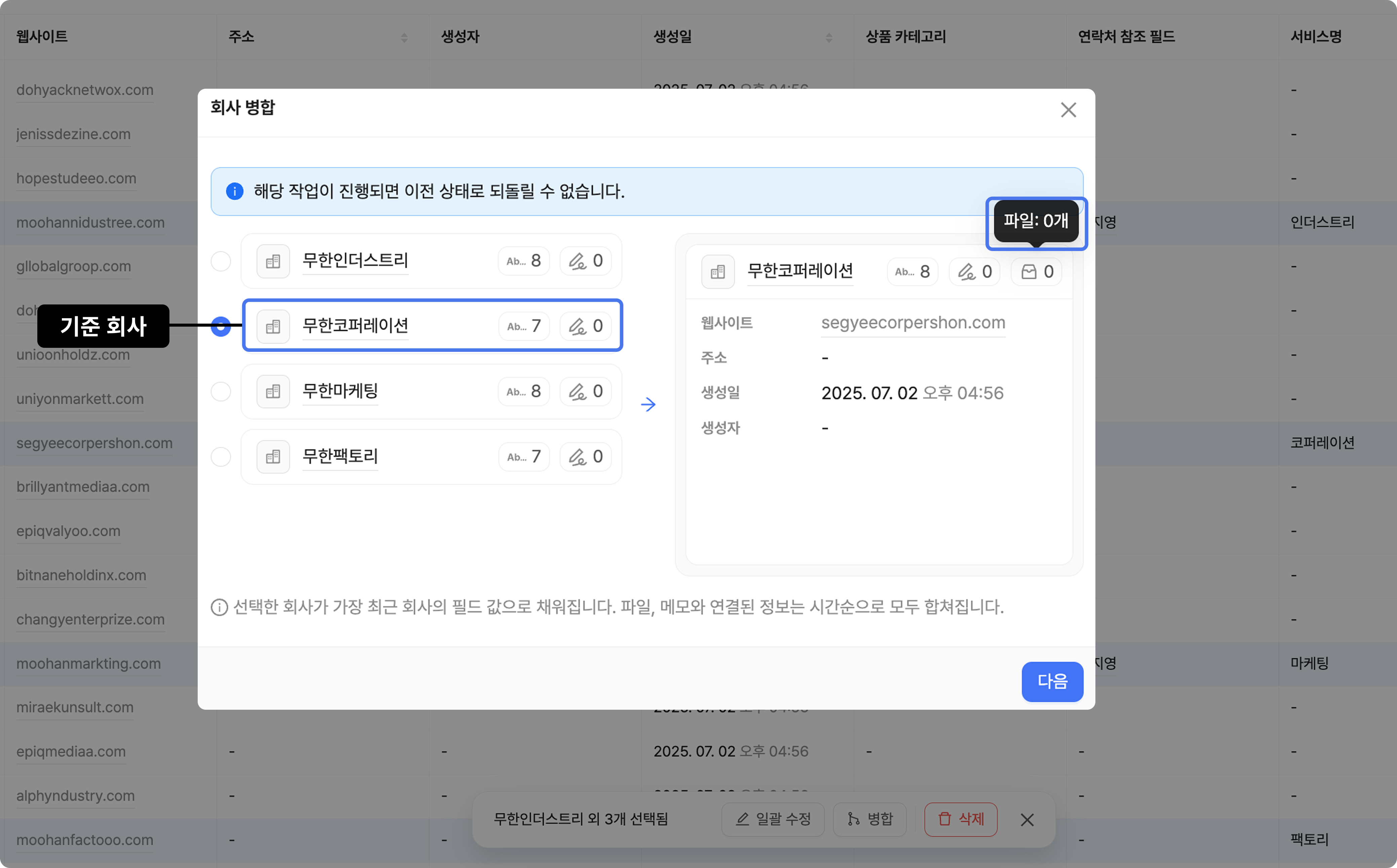Click the building icon beside 무한인더스트리
Screen dimensions: 1397x868
point(273,261)
